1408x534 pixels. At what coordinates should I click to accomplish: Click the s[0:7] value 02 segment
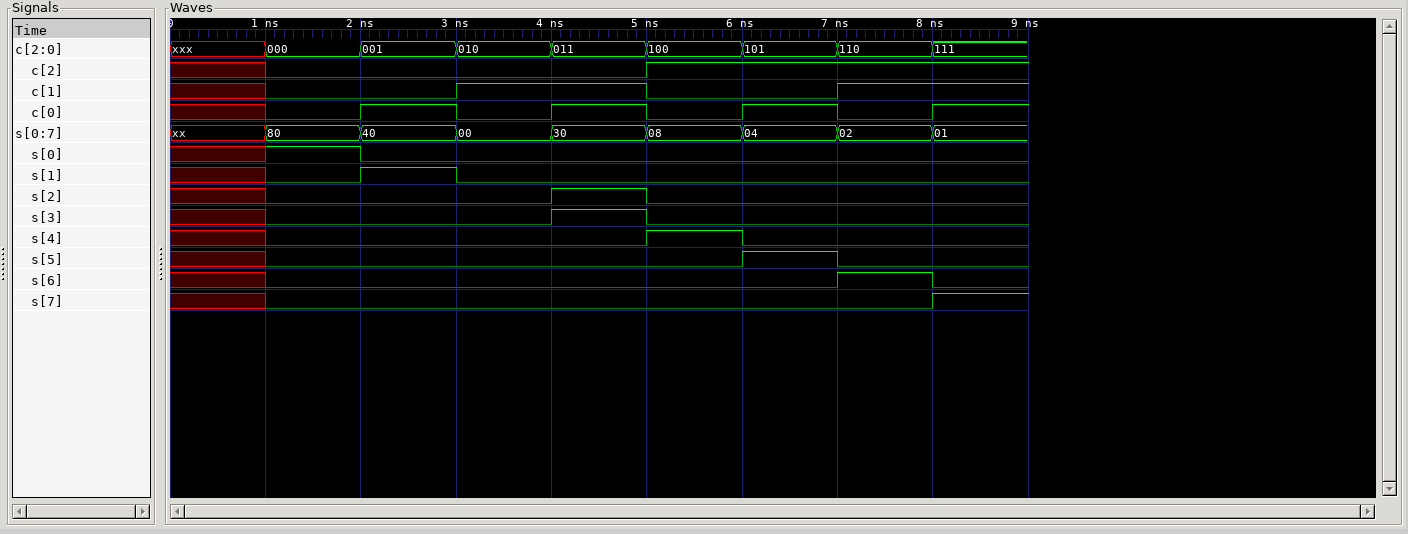[884, 133]
